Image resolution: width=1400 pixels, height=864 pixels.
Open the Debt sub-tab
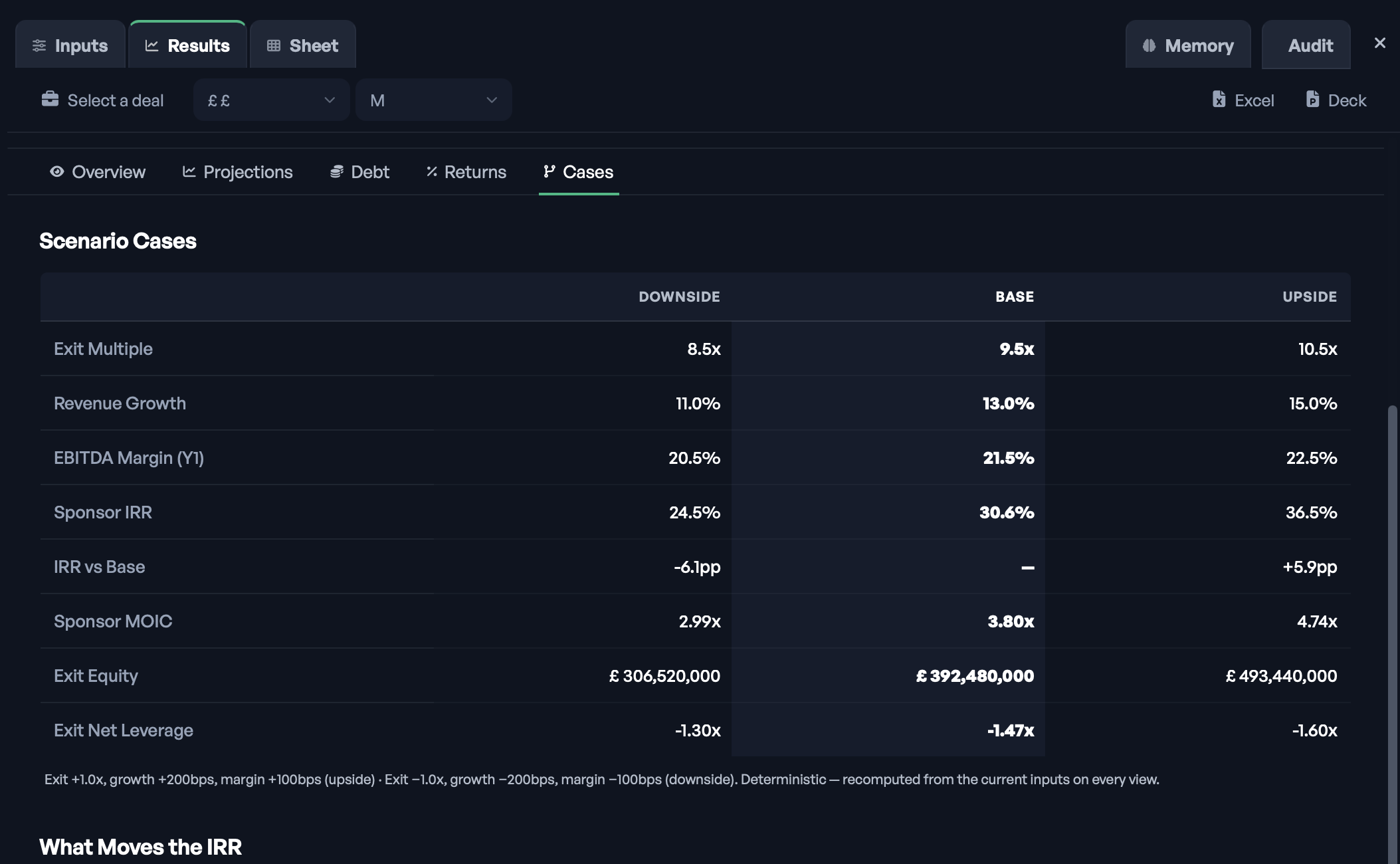[359, 171]
